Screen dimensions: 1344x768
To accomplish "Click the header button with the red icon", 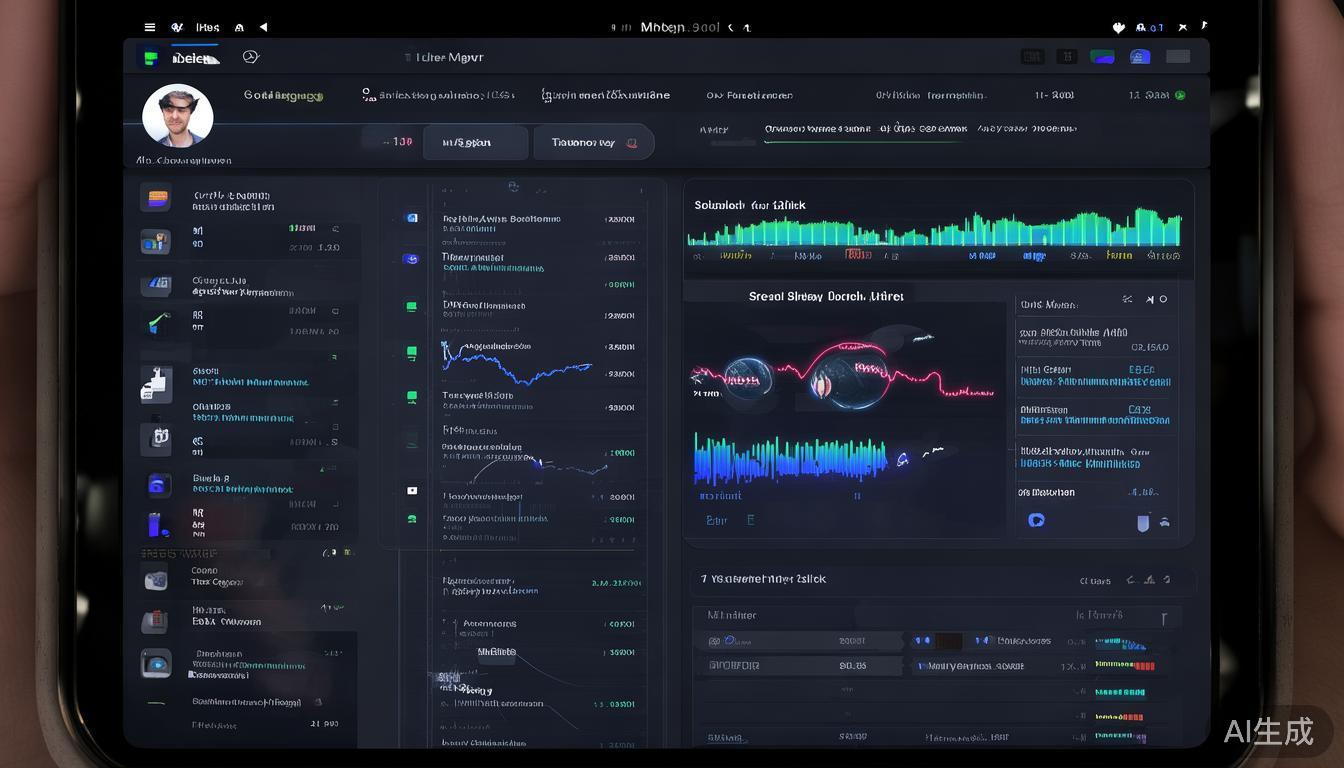I will 594,143.
